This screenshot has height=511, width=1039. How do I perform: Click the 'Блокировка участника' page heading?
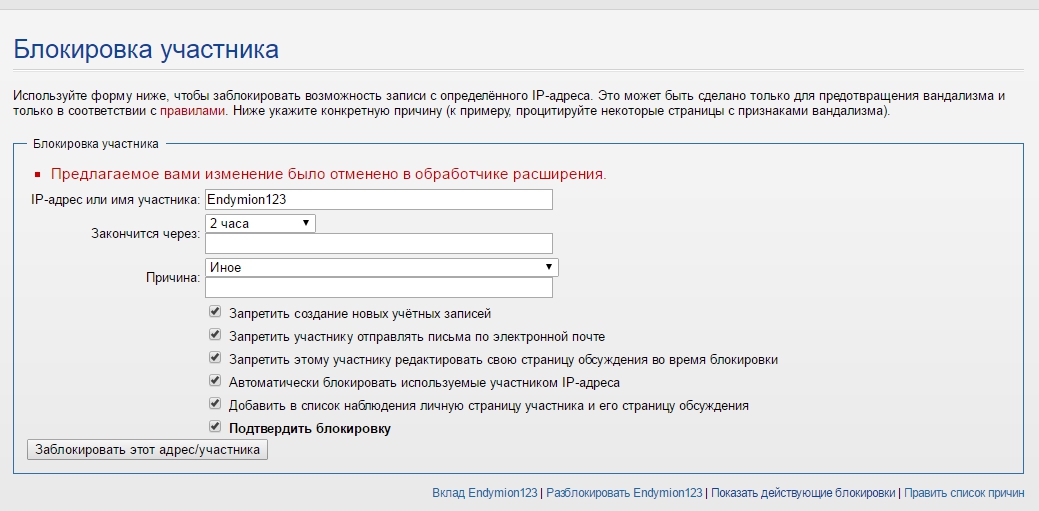pos(146,50)
